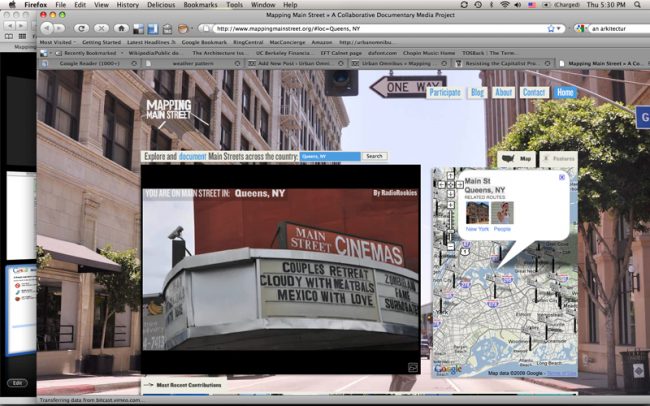The height and width of the screenshot is (406, 650).
Task: Pan the map right
Action: coord(460,185)
